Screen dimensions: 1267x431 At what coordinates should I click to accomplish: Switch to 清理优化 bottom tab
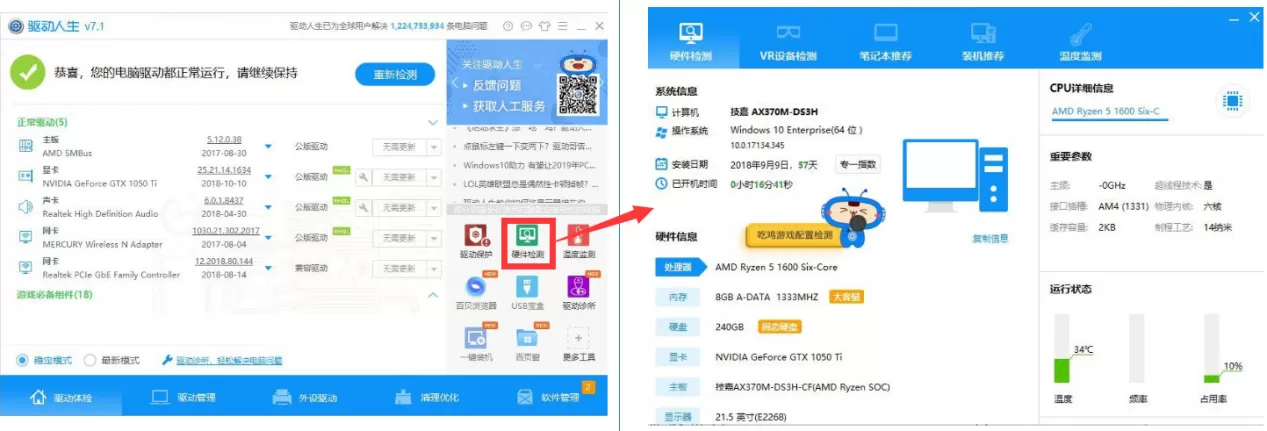pos(428,397)
